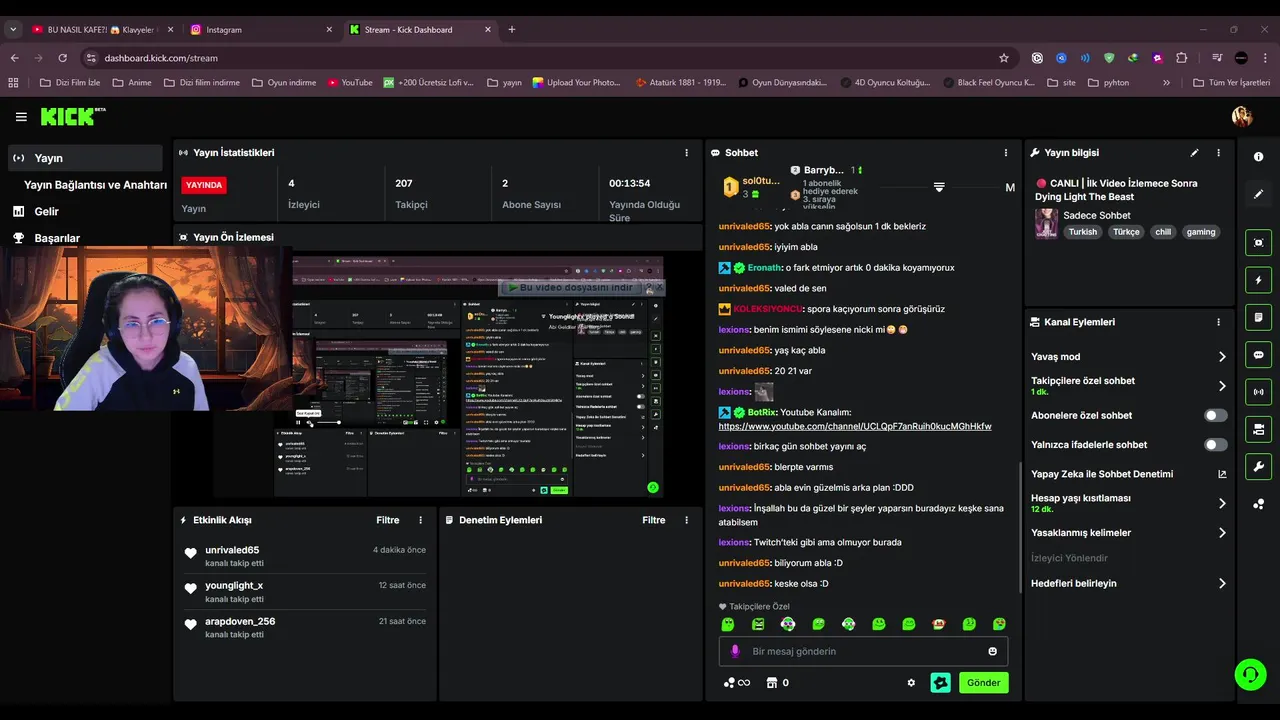The image size is (1280, 720).
Task: Switch to the BU NASIL KAFE YouTube tab
Action: tap(100, 30)
